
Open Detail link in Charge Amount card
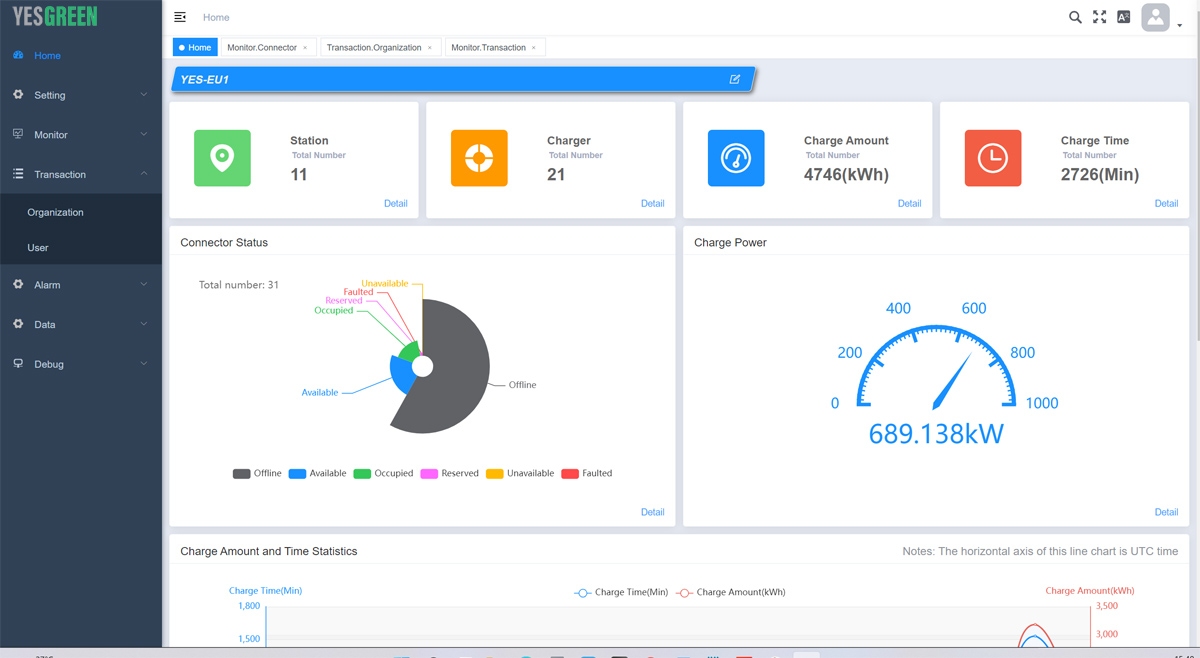pyautogui.click(x=909, y=203)
